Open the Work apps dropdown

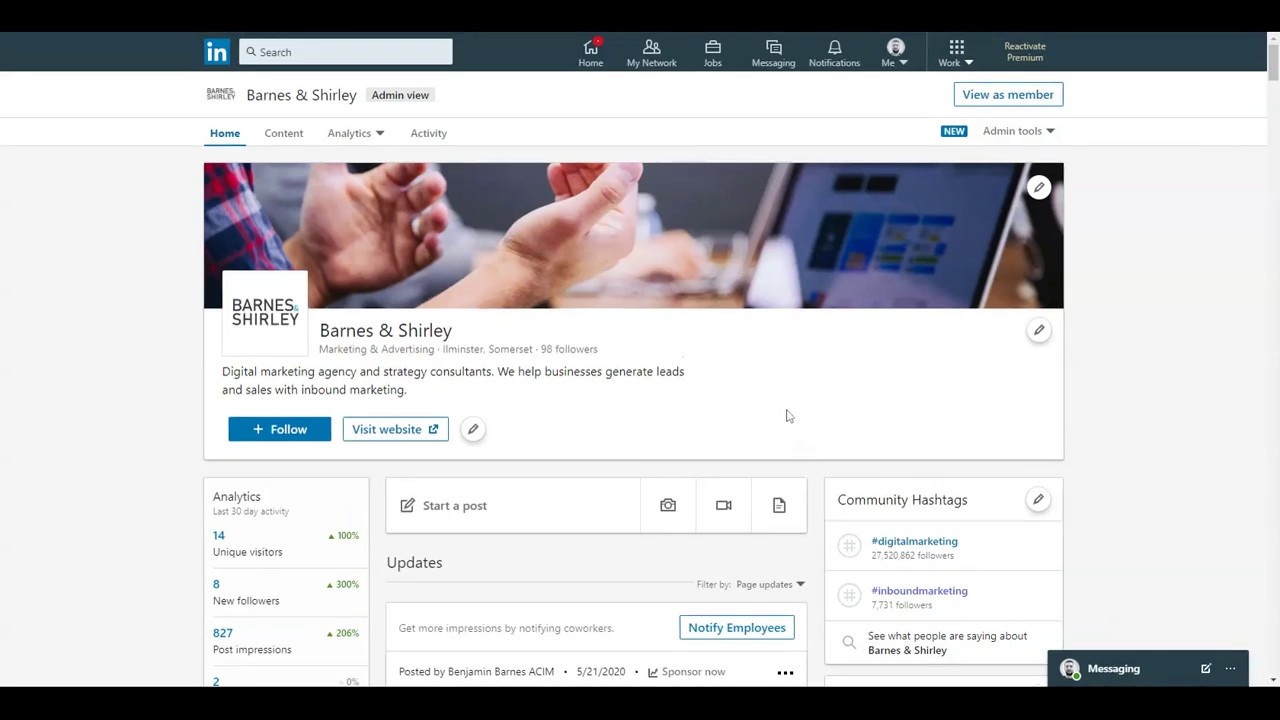[956, 53]
